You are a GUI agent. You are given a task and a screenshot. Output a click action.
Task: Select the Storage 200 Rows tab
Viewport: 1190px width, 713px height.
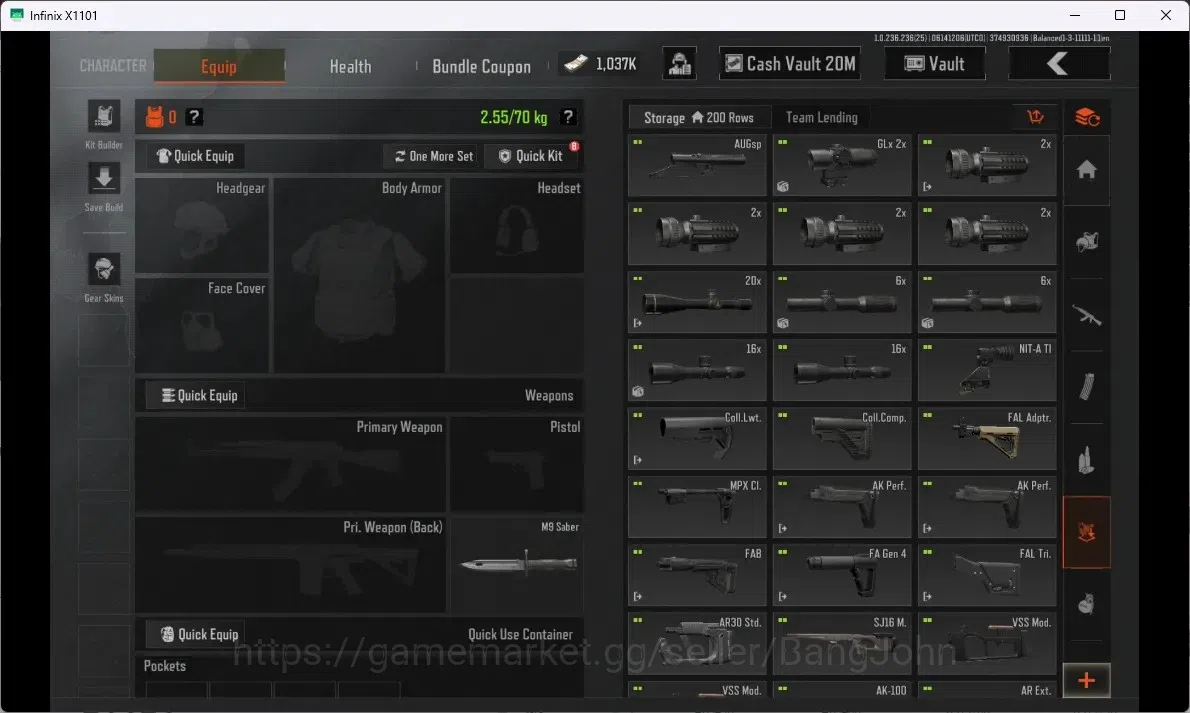tap(699, 118)
